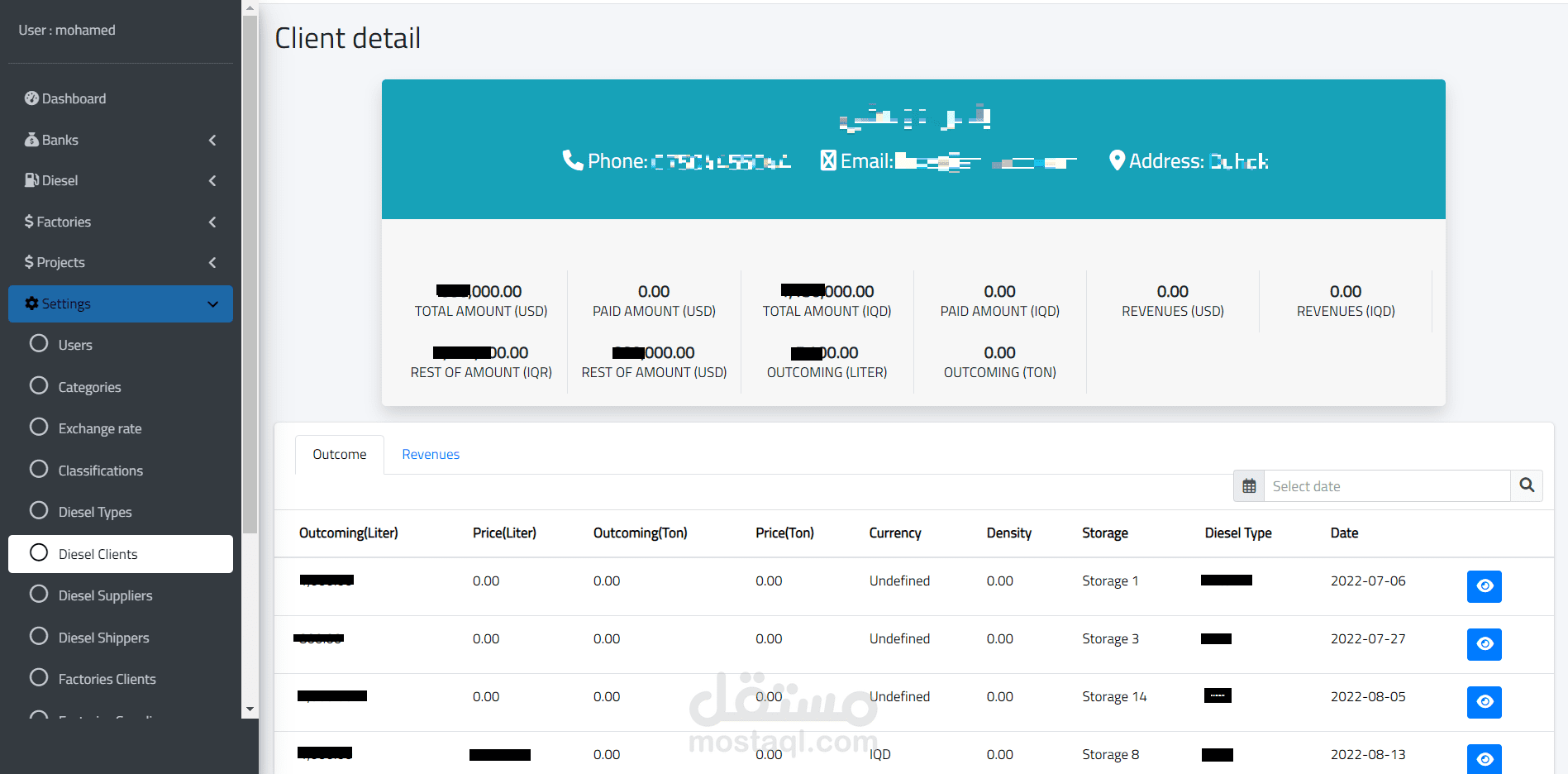The image size is (1568, 774).
Task: Click the Settings gear icon
Action: pos(31,303)
